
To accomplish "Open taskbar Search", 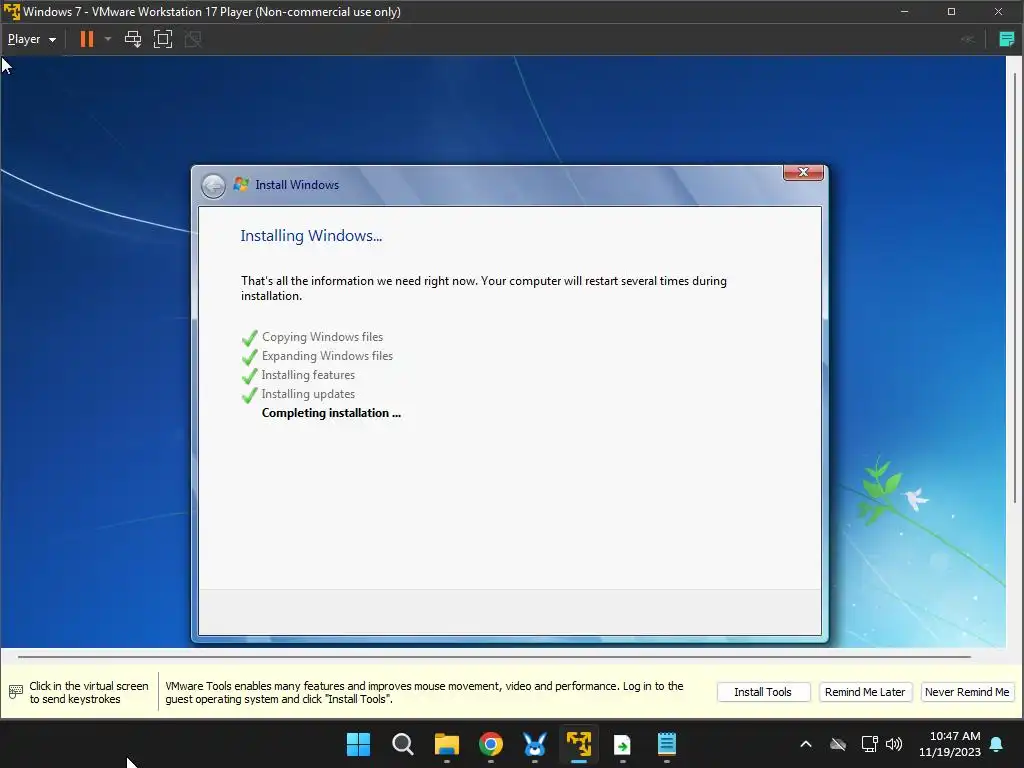I will [402, 744].
